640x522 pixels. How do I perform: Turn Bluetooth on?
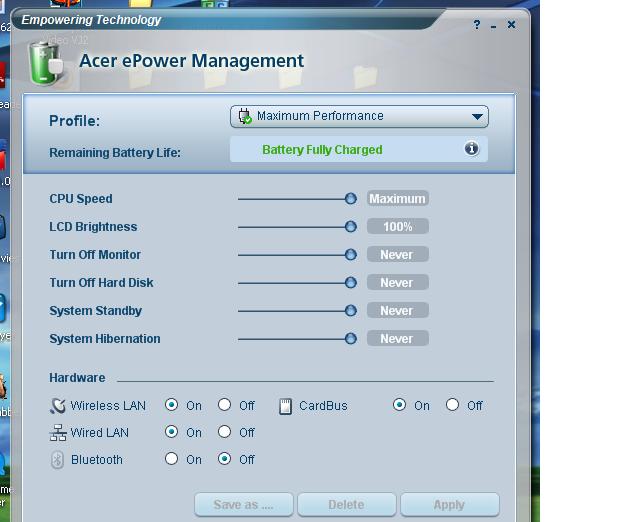click(x=171, y=459)
